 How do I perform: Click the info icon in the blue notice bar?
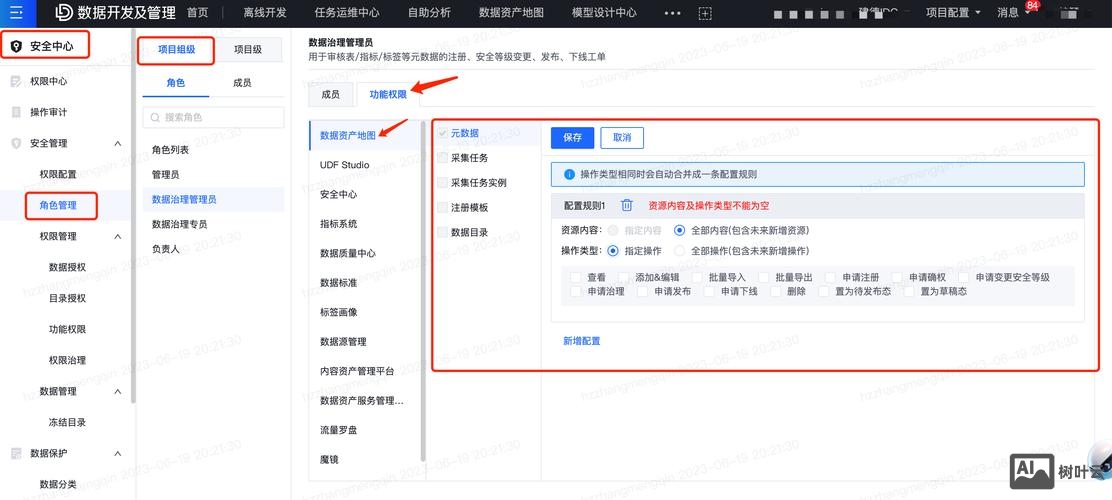[x=569, y=174]
